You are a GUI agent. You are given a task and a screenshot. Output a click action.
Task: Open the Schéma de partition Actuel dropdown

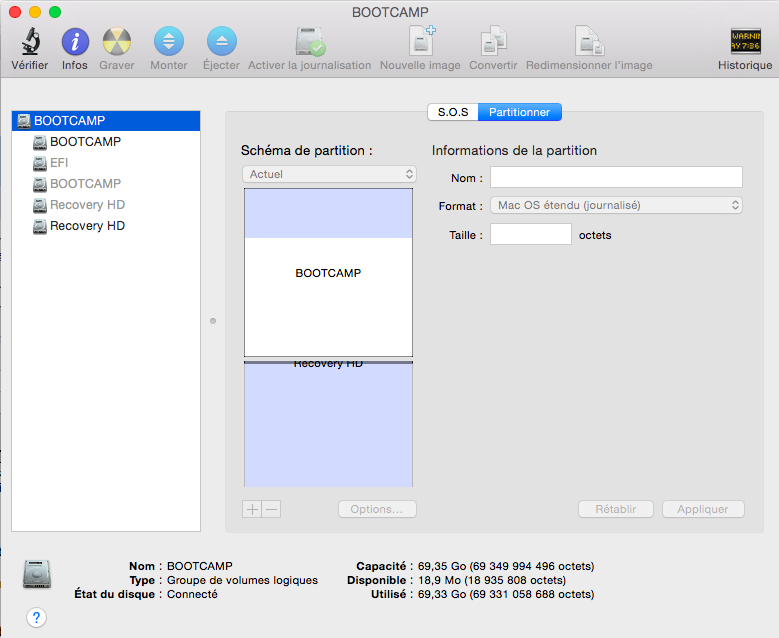329,174
